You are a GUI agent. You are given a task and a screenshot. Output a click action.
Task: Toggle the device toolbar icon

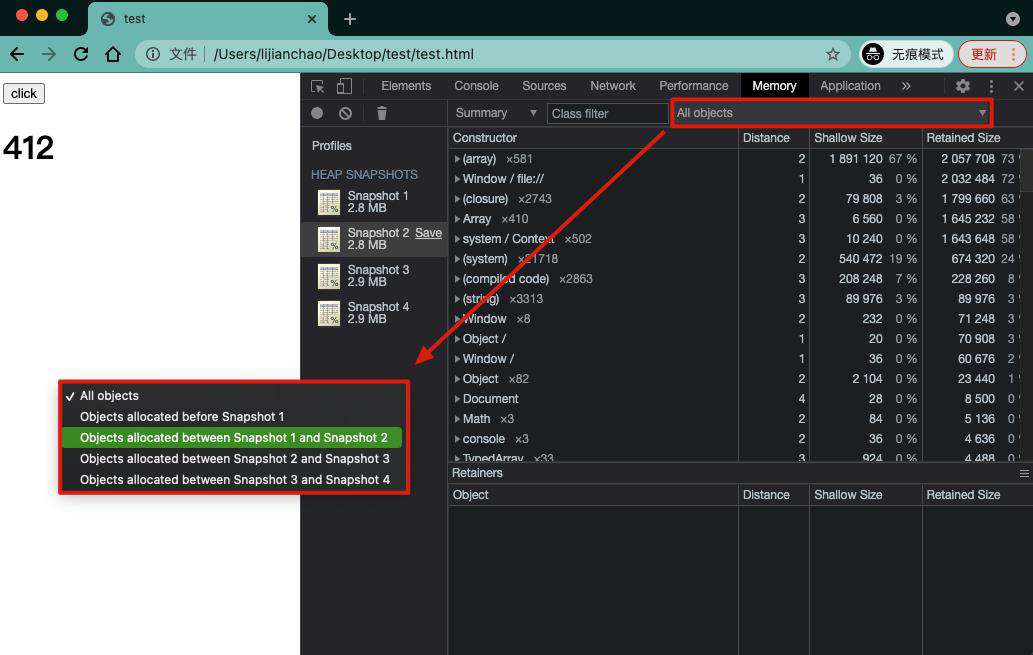click(345, 86)
